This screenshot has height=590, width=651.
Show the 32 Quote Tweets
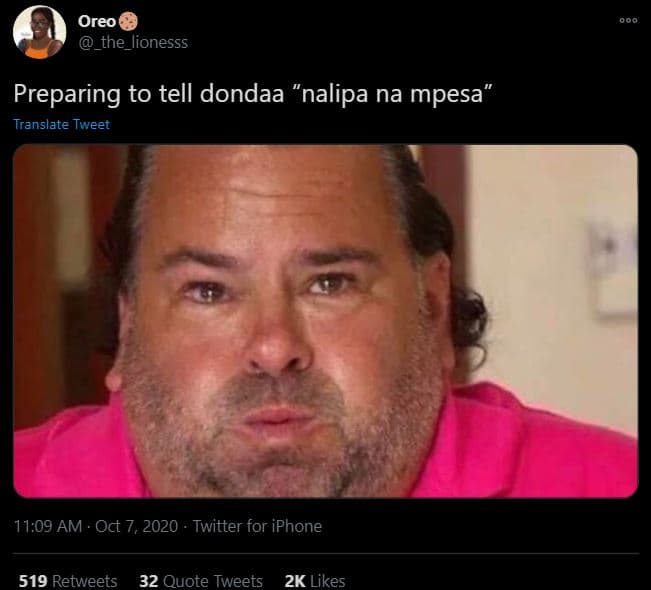point(201,581)
